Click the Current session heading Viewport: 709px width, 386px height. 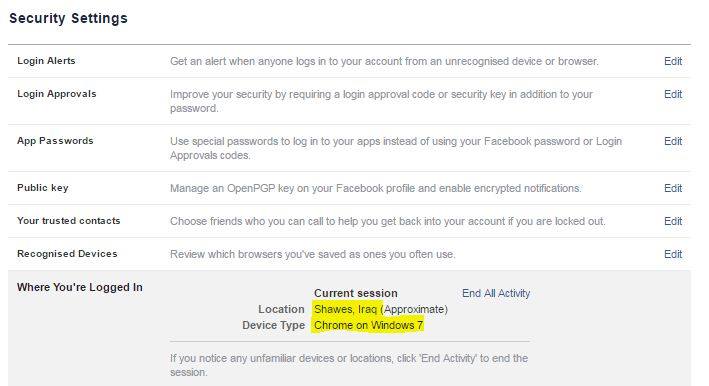click(355, 293)
